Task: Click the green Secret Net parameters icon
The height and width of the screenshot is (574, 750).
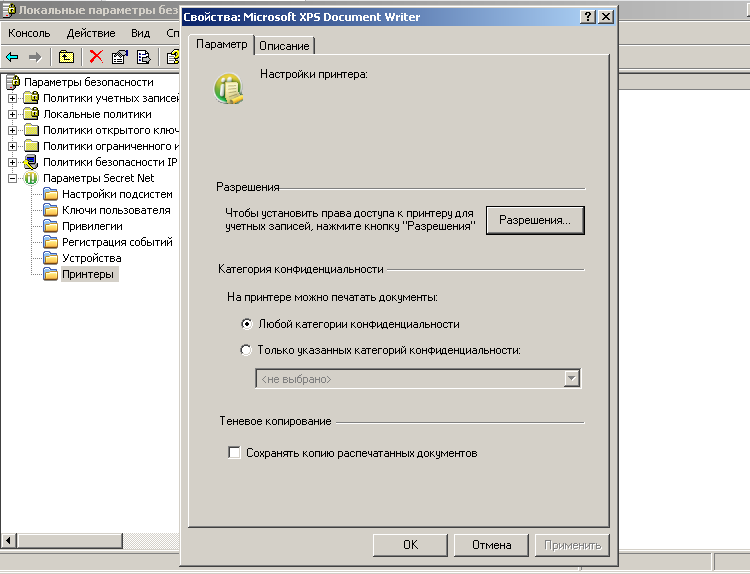Action: [x=31, y=178]
